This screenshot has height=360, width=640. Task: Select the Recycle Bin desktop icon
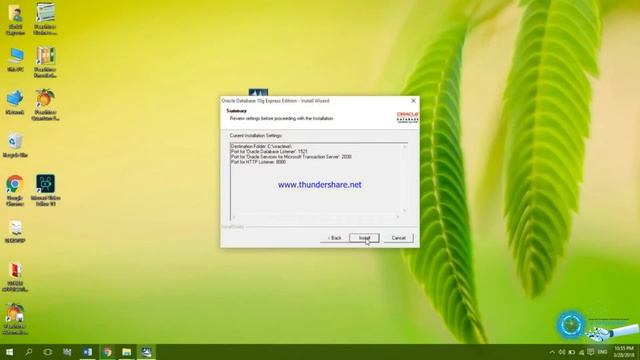coord(15,145)
